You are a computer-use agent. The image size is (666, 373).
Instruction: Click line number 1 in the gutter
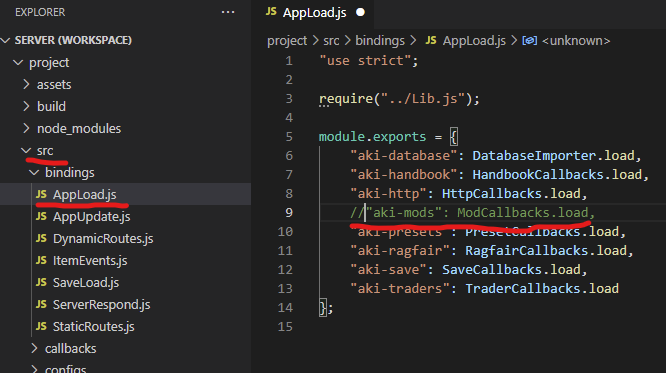(289, 61)
